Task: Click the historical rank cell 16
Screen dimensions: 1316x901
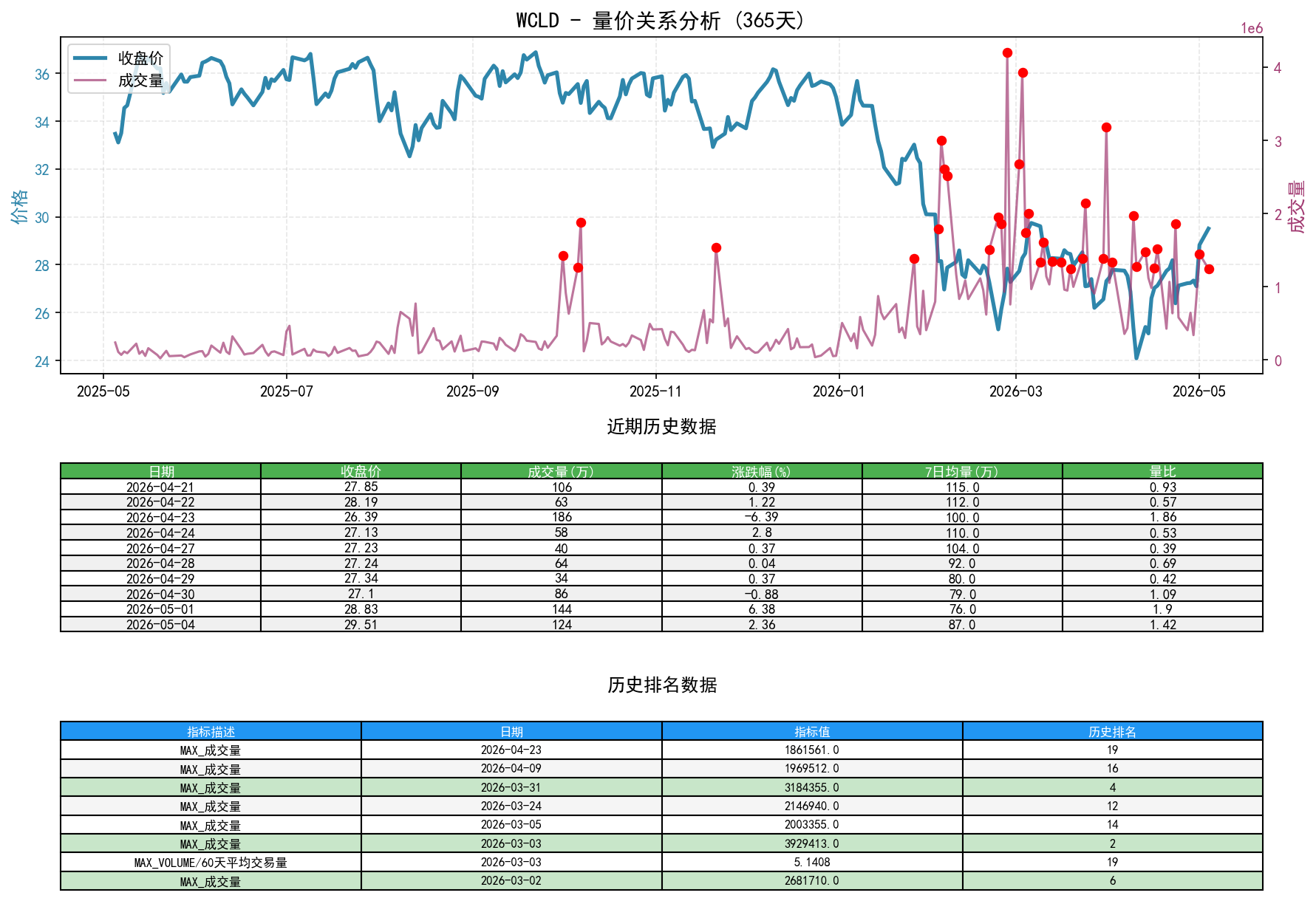Action: pyautogui.click(x=1112, y=768)
